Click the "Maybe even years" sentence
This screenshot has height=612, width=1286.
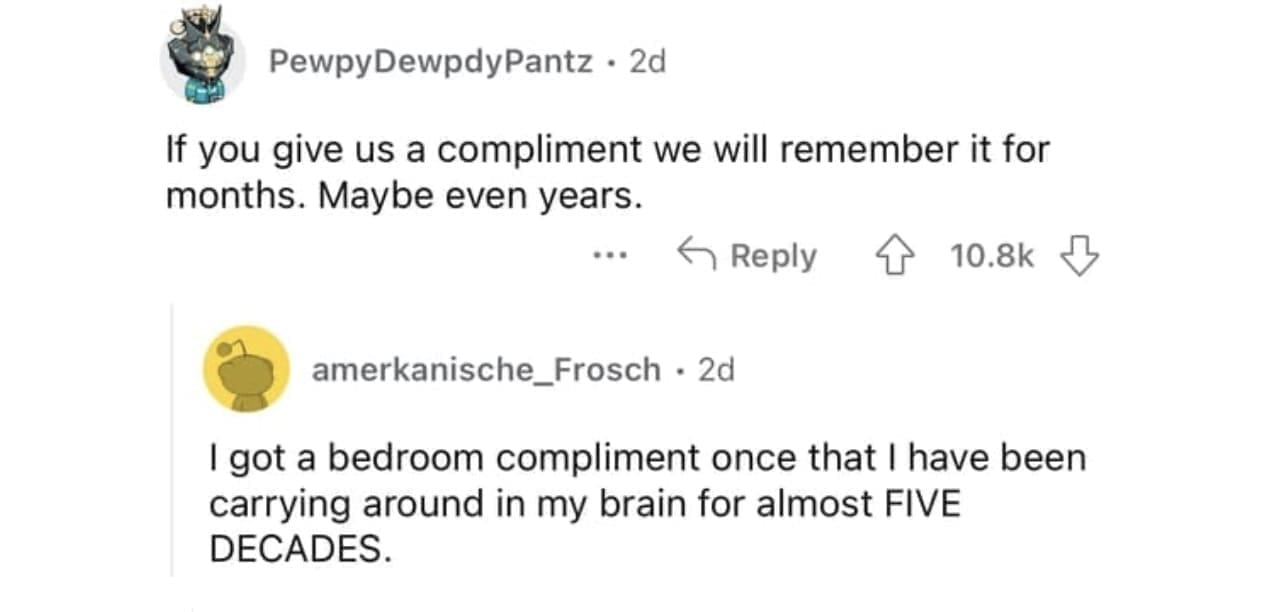476,196
